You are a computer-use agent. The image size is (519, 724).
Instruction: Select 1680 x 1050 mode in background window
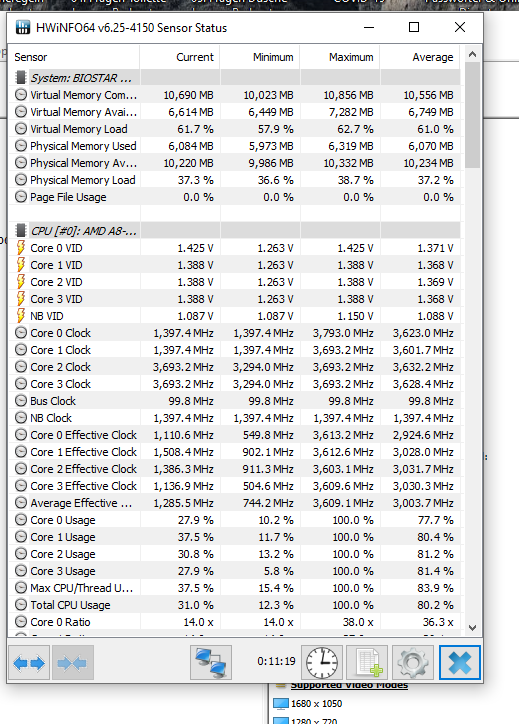coord(316,704)
